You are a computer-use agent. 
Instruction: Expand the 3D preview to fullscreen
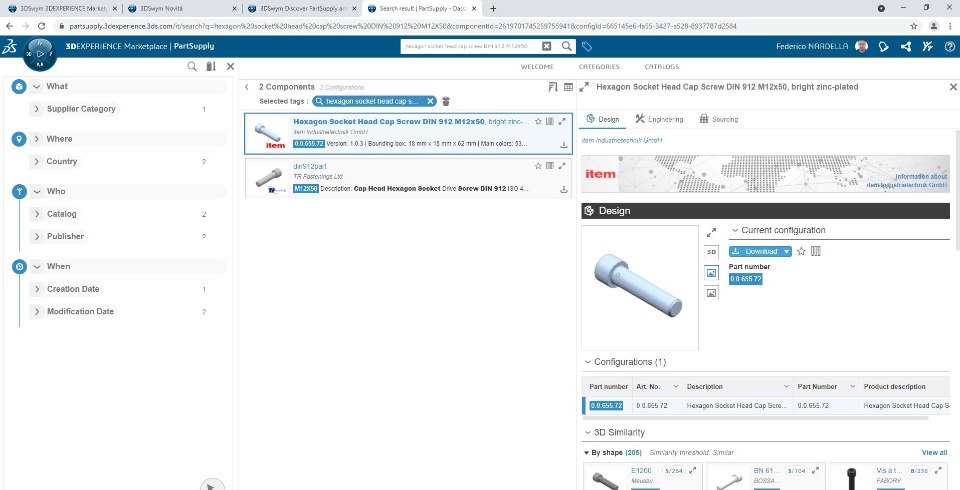click(711, 233)
